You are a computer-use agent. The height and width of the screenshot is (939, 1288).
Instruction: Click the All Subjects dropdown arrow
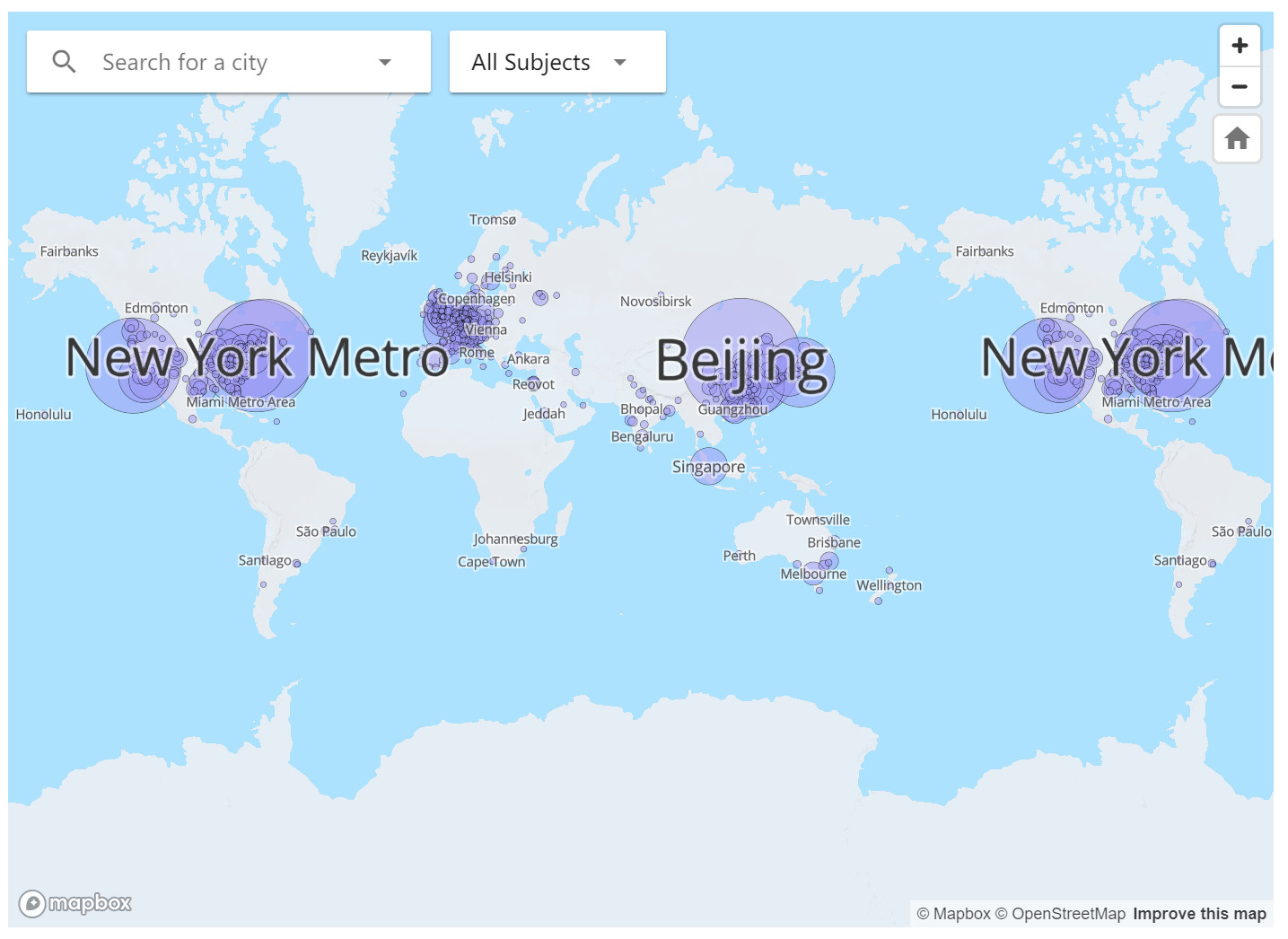[x=619, y=62]
